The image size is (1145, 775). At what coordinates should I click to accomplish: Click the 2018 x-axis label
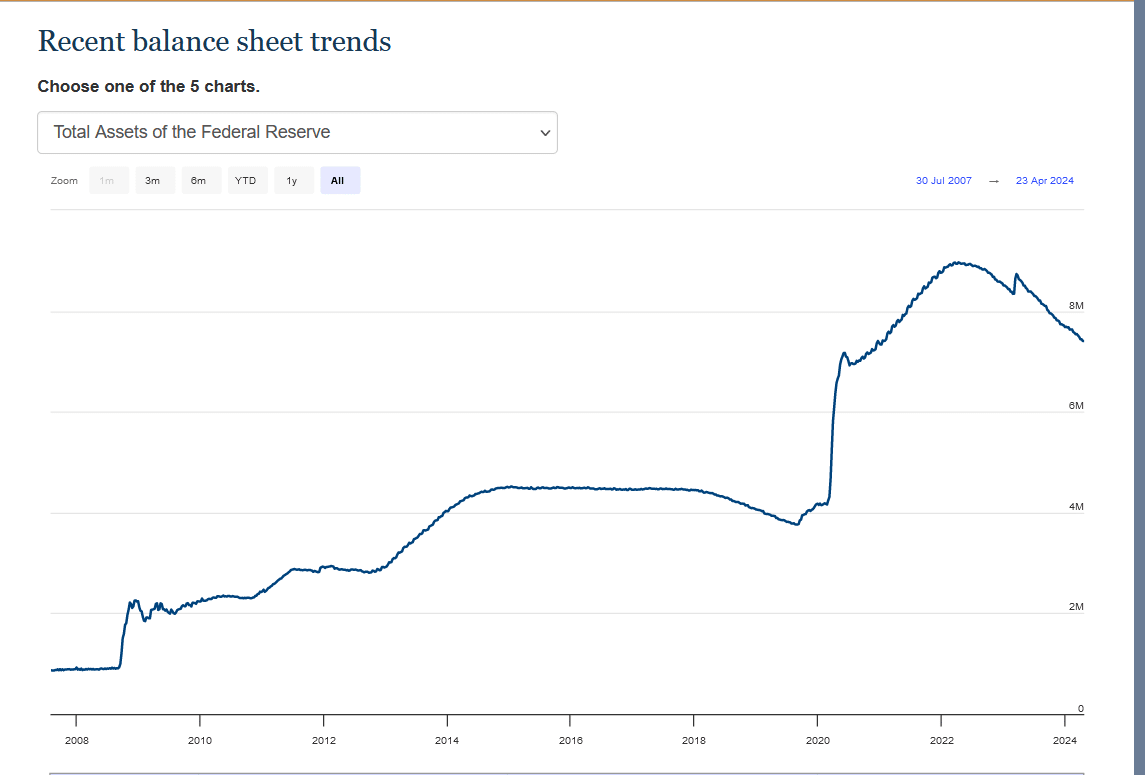coord(694,741)
